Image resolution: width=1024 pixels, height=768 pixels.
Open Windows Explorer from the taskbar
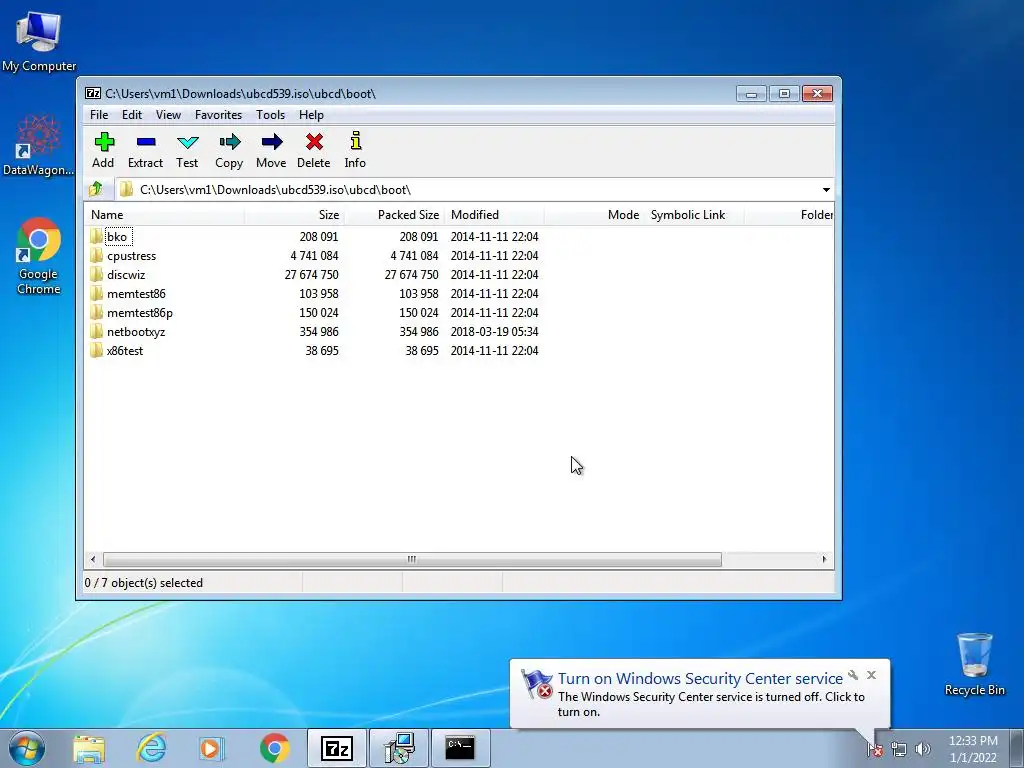(x=89, y=748)
